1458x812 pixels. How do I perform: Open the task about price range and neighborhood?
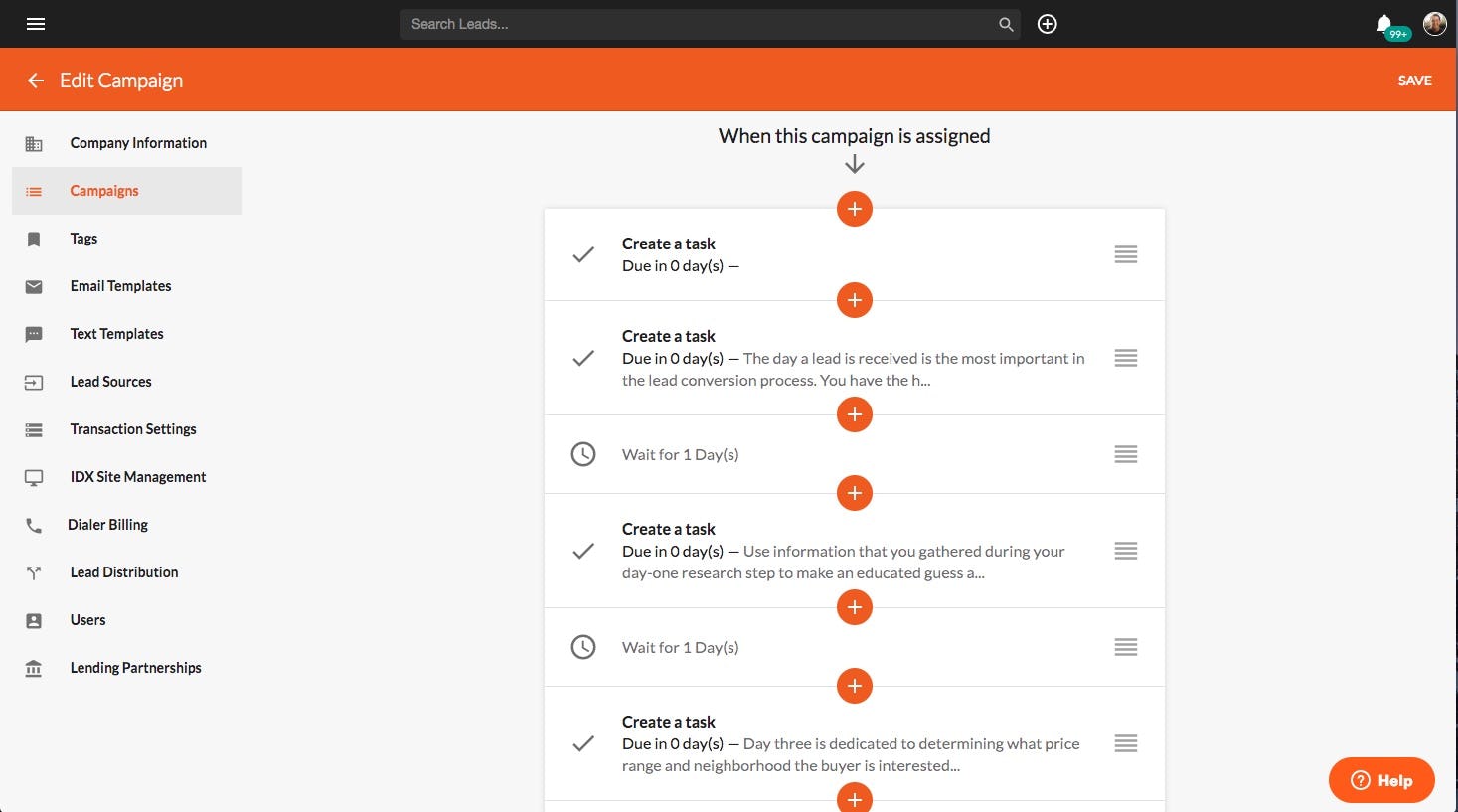click(850, 744)
